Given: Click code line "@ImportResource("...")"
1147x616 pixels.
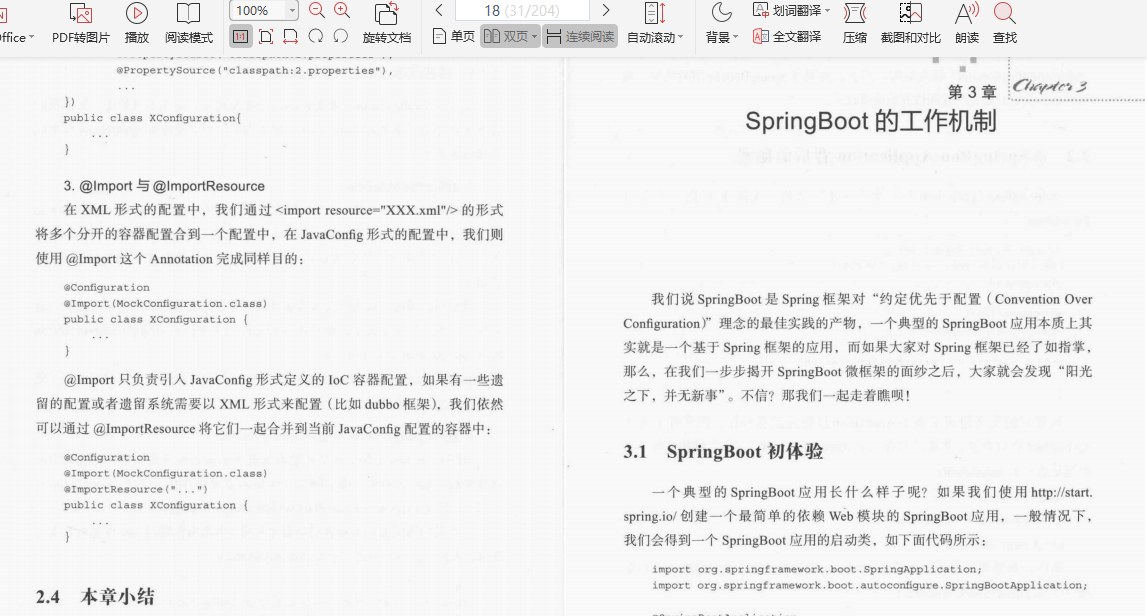Looking at the screenshot, I should [135, 489].
